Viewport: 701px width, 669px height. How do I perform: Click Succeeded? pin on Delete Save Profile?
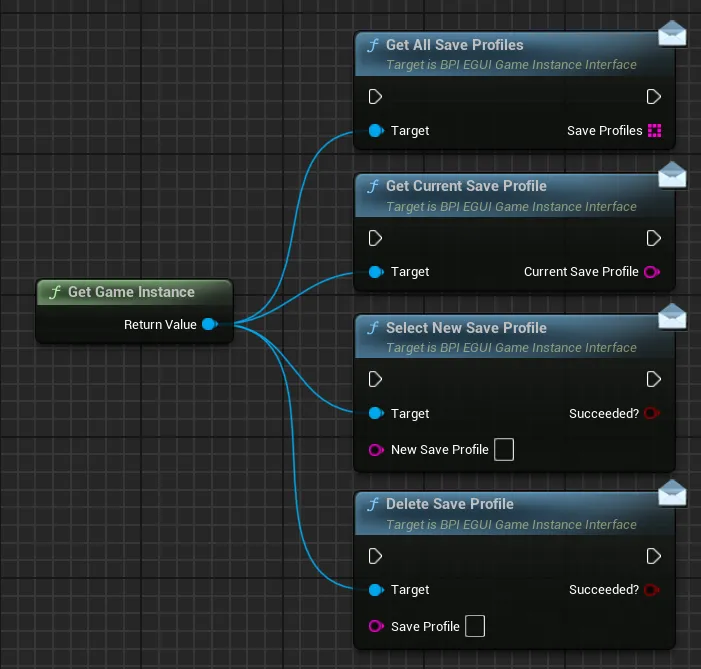pyautogui.click(x=652, y=590)
